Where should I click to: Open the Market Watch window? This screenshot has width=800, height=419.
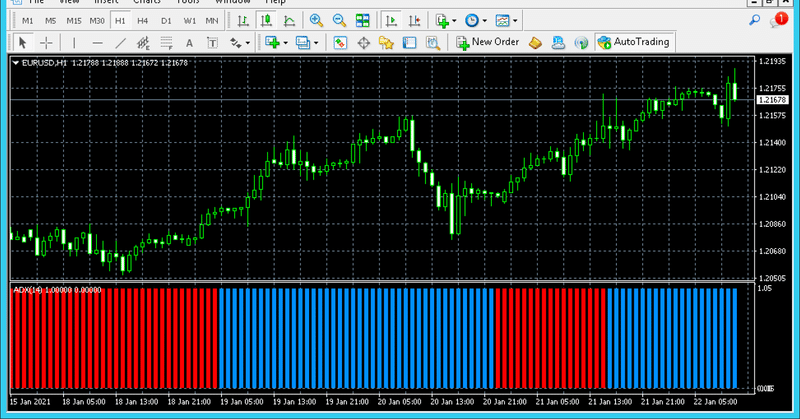tap(340, 42)
